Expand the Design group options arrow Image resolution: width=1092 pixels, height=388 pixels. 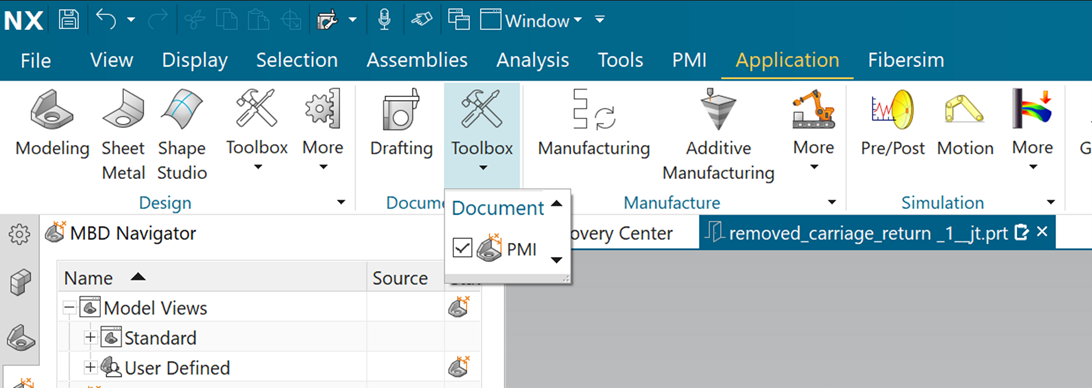coord(341,203)
